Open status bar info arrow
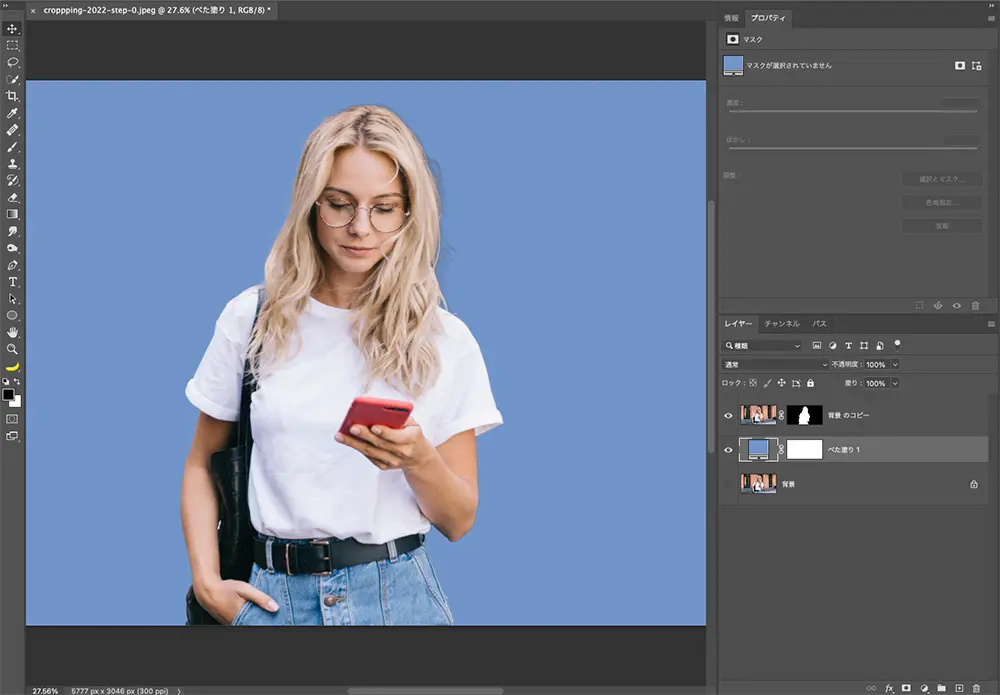This screenshot has height=695, width=1000. [x=179, y=691]
